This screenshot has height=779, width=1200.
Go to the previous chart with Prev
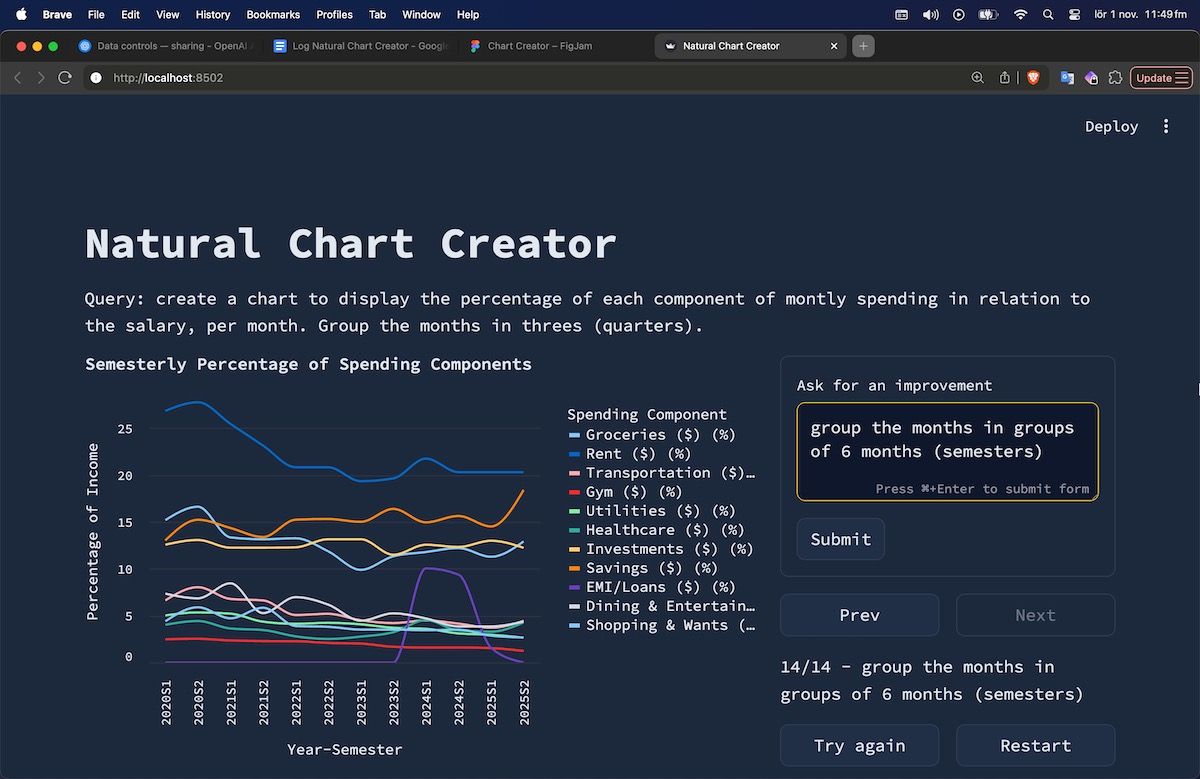pyautogui.click(x=859, y=615)
